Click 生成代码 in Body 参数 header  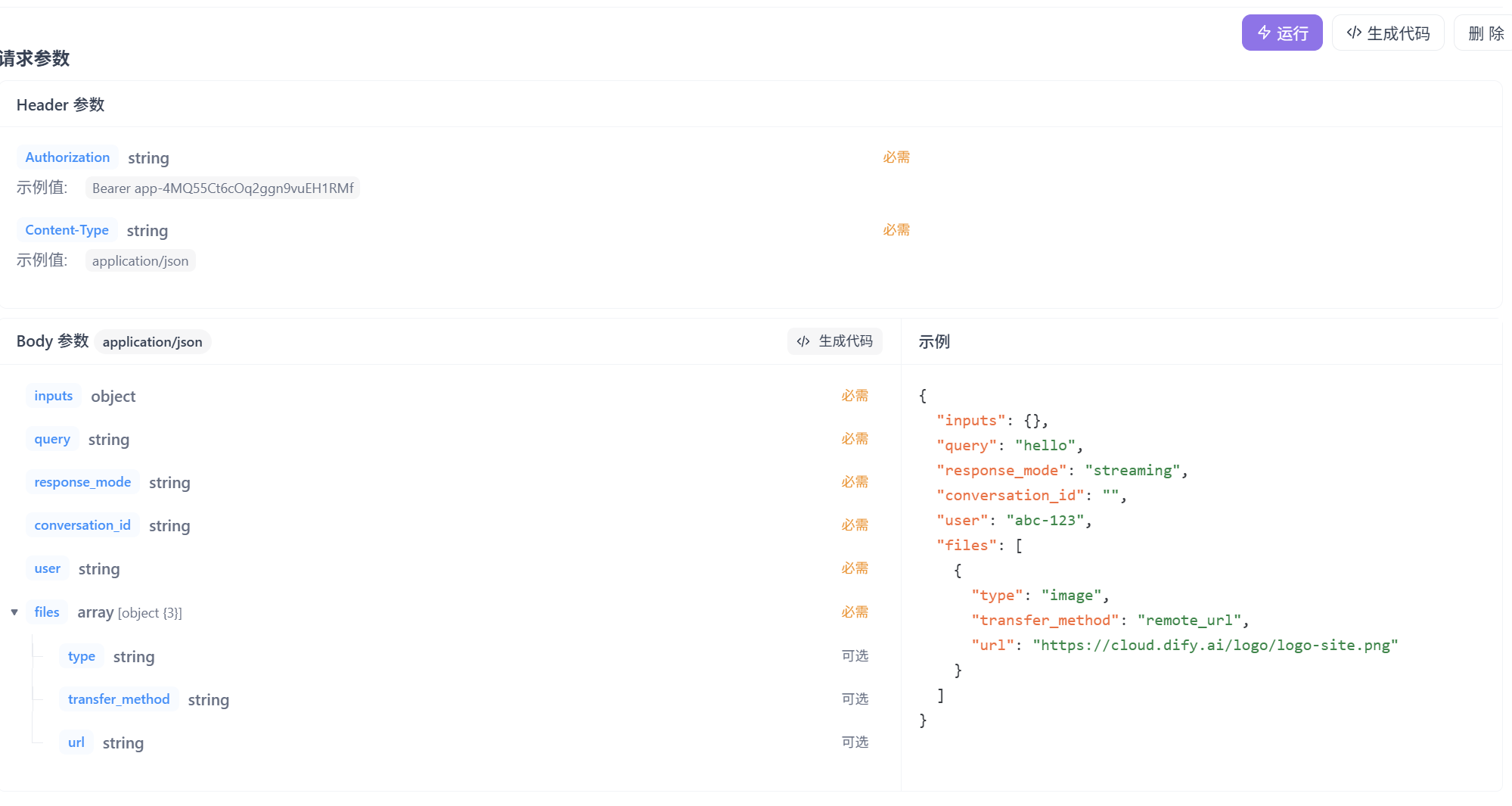tap(834, 341)
